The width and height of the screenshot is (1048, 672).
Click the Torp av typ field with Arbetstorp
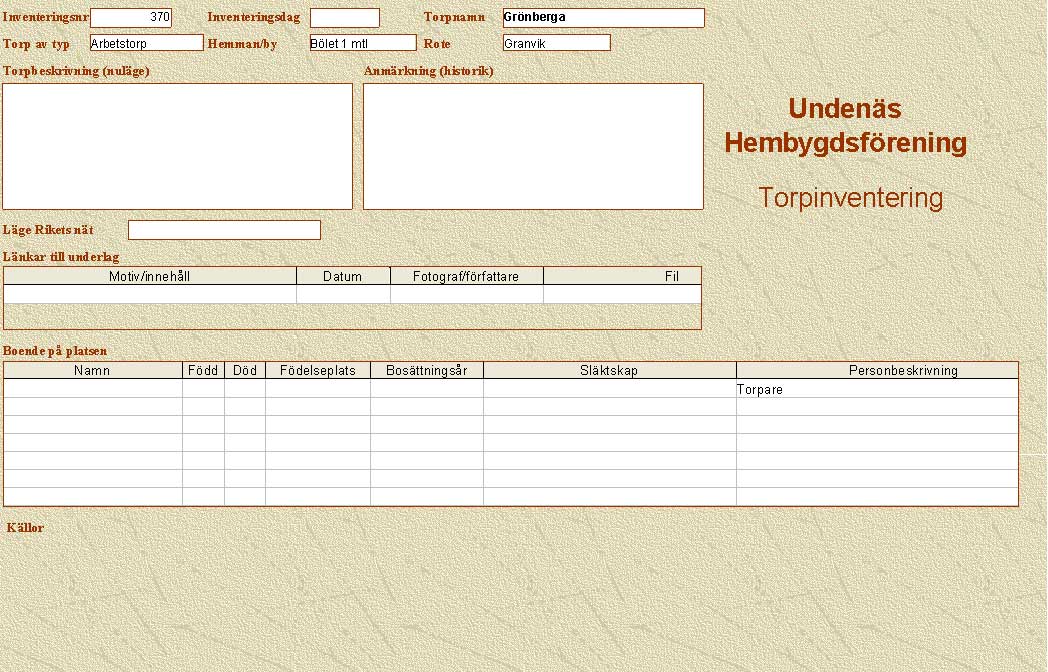click(x=146, y=43)
